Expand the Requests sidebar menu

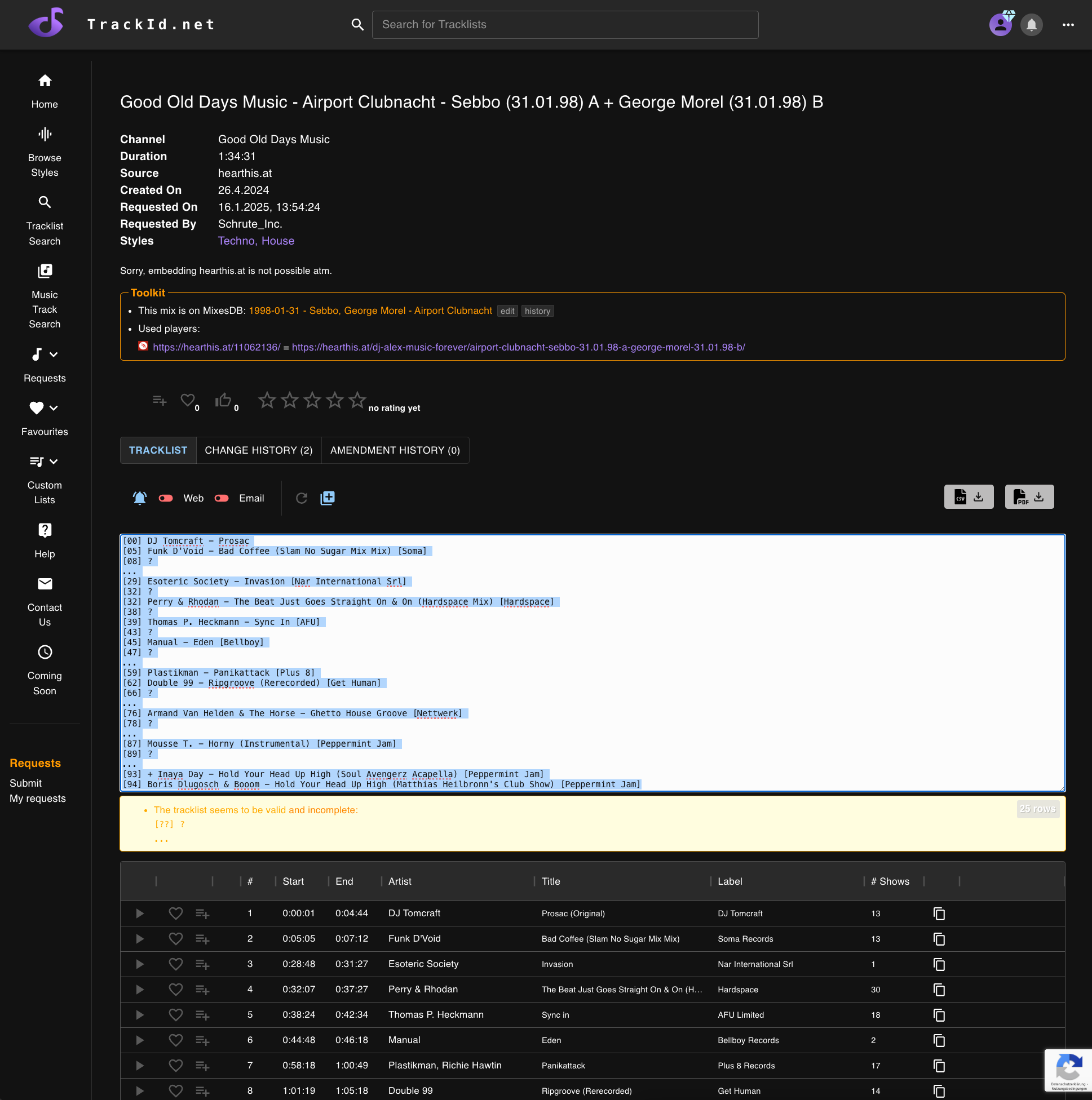pyautogui.click(x=54, y=354)
